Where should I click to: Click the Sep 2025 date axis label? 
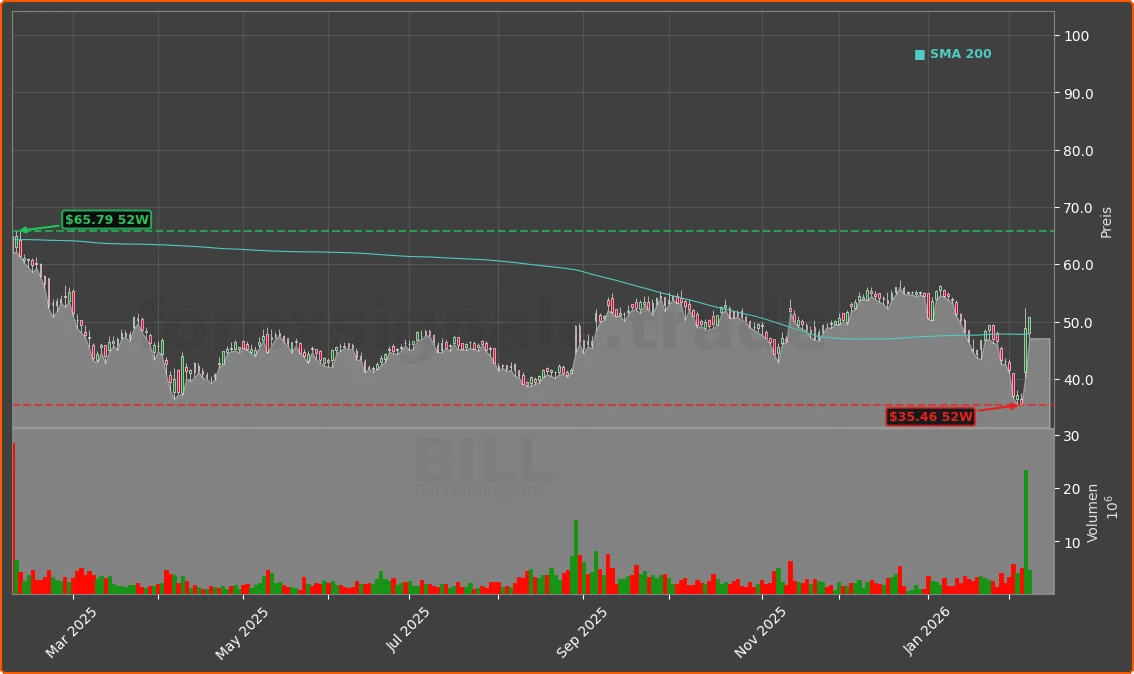tap(581, 633)
